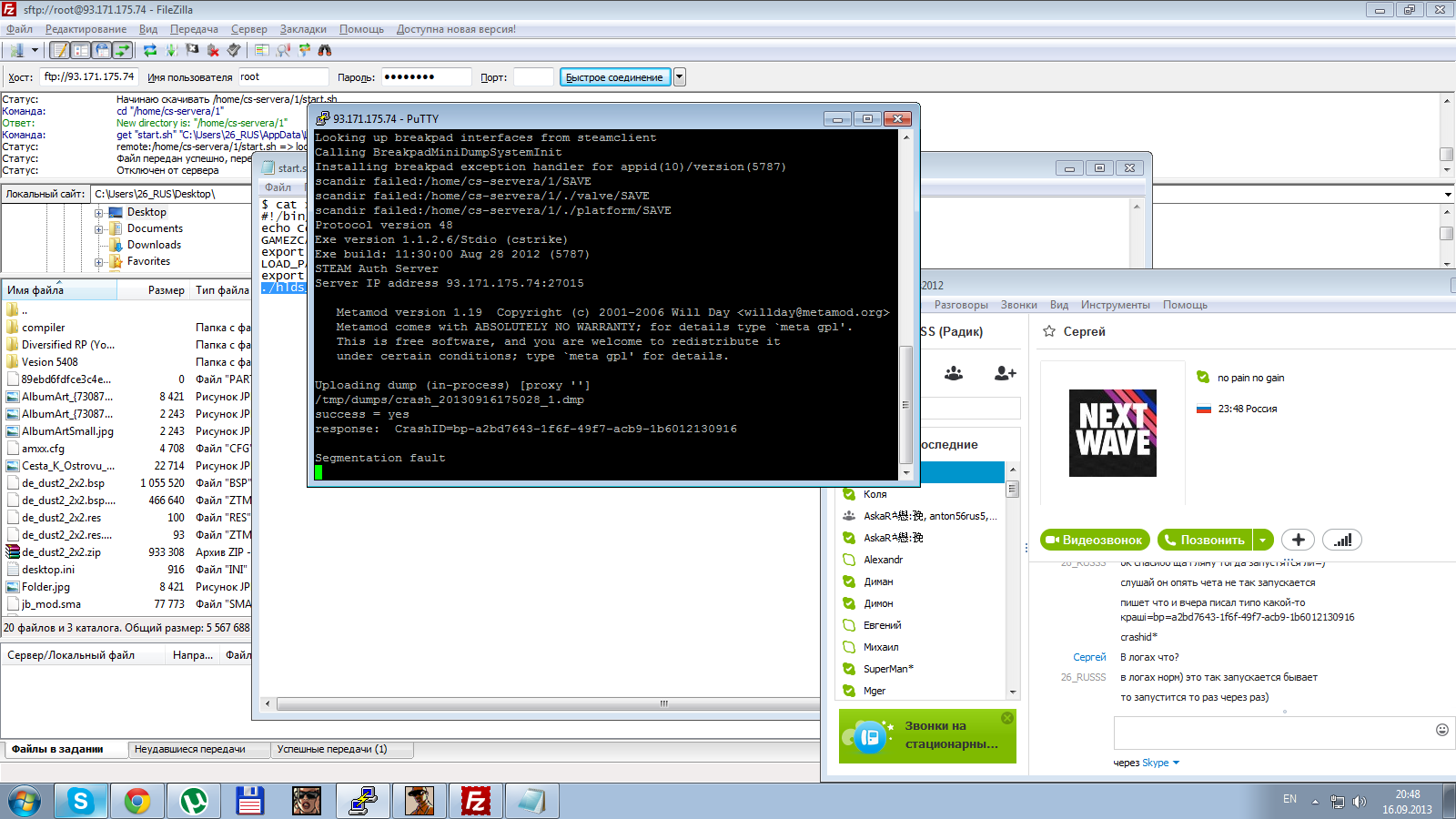Open Skype from the taskbar
1456x819 pixels.
point(81,801)
